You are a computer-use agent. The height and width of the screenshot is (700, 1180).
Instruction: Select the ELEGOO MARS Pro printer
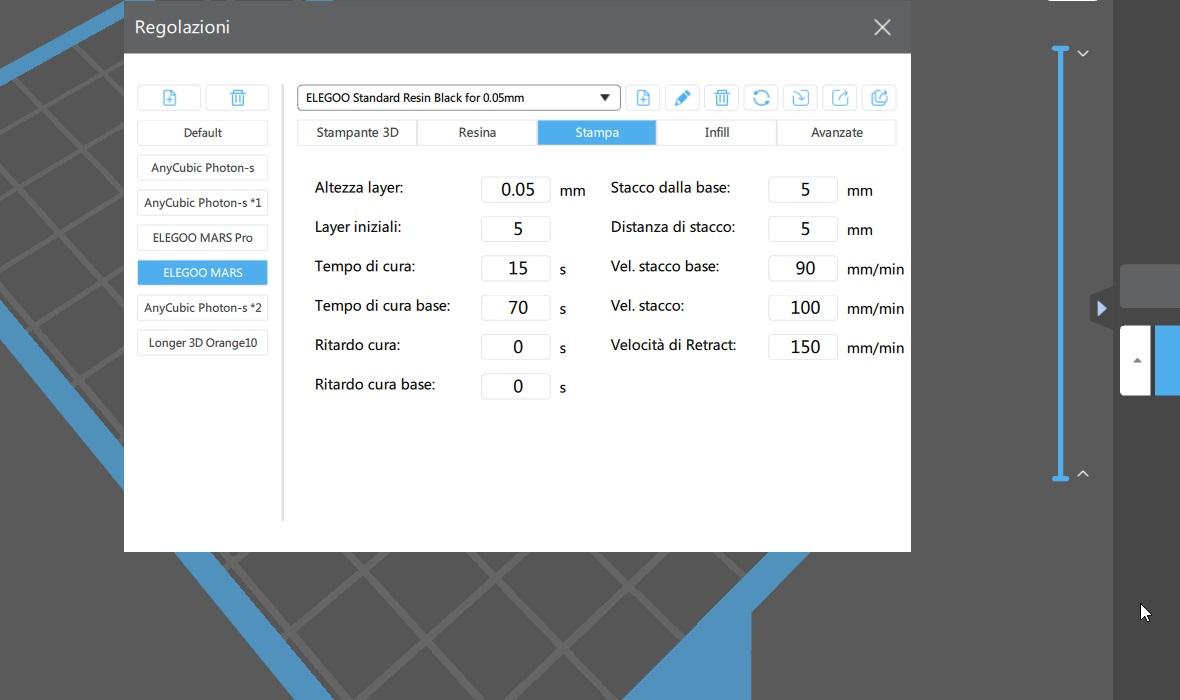click(x=202, y=238)
